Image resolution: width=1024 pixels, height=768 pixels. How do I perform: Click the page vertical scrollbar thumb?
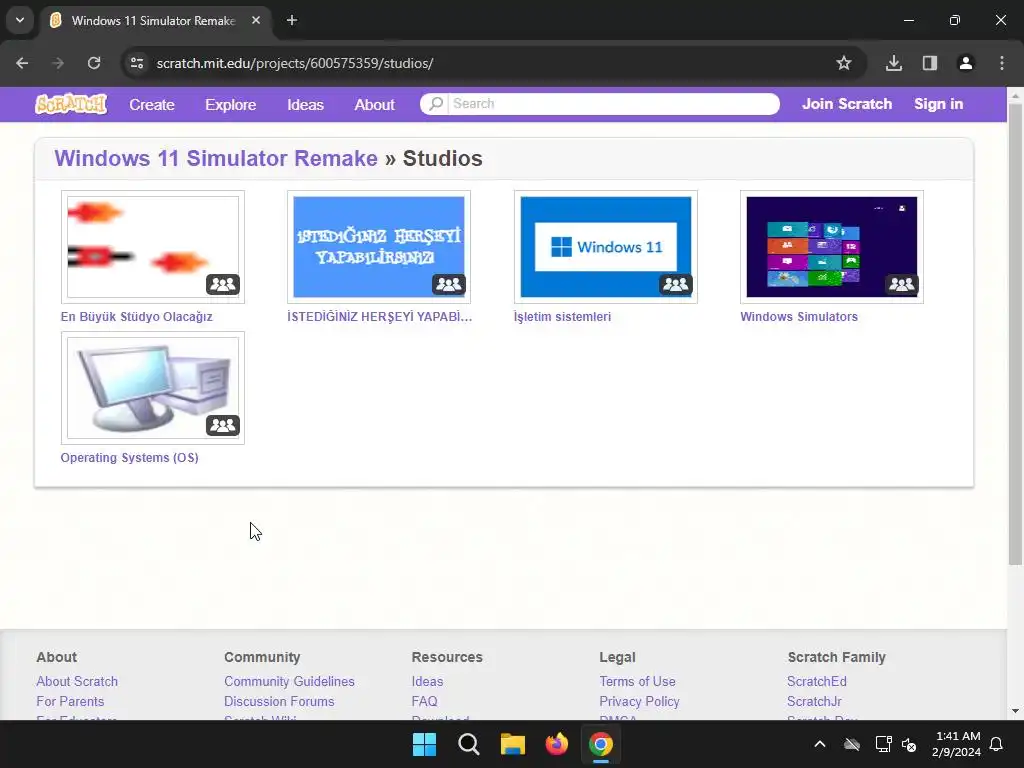coord(1016,334)
